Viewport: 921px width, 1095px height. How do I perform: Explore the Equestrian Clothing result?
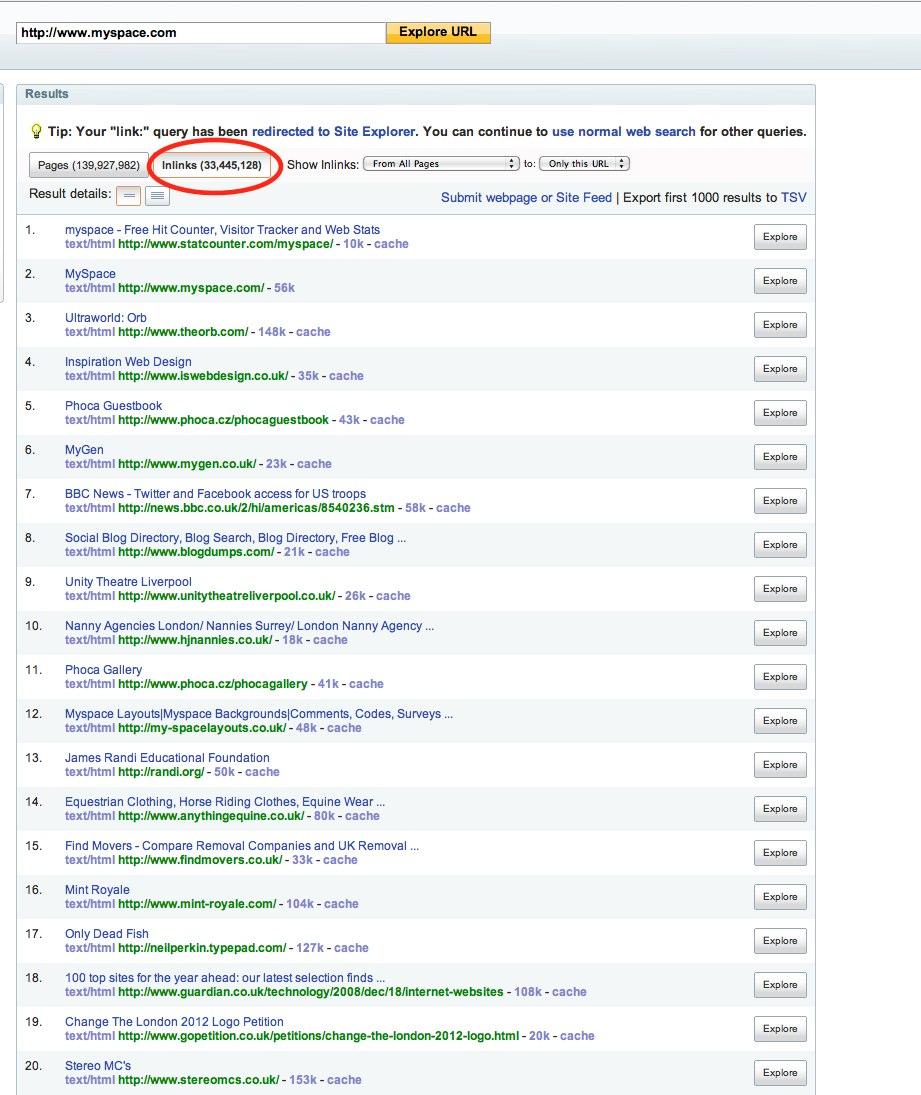[x=780, y=809]
